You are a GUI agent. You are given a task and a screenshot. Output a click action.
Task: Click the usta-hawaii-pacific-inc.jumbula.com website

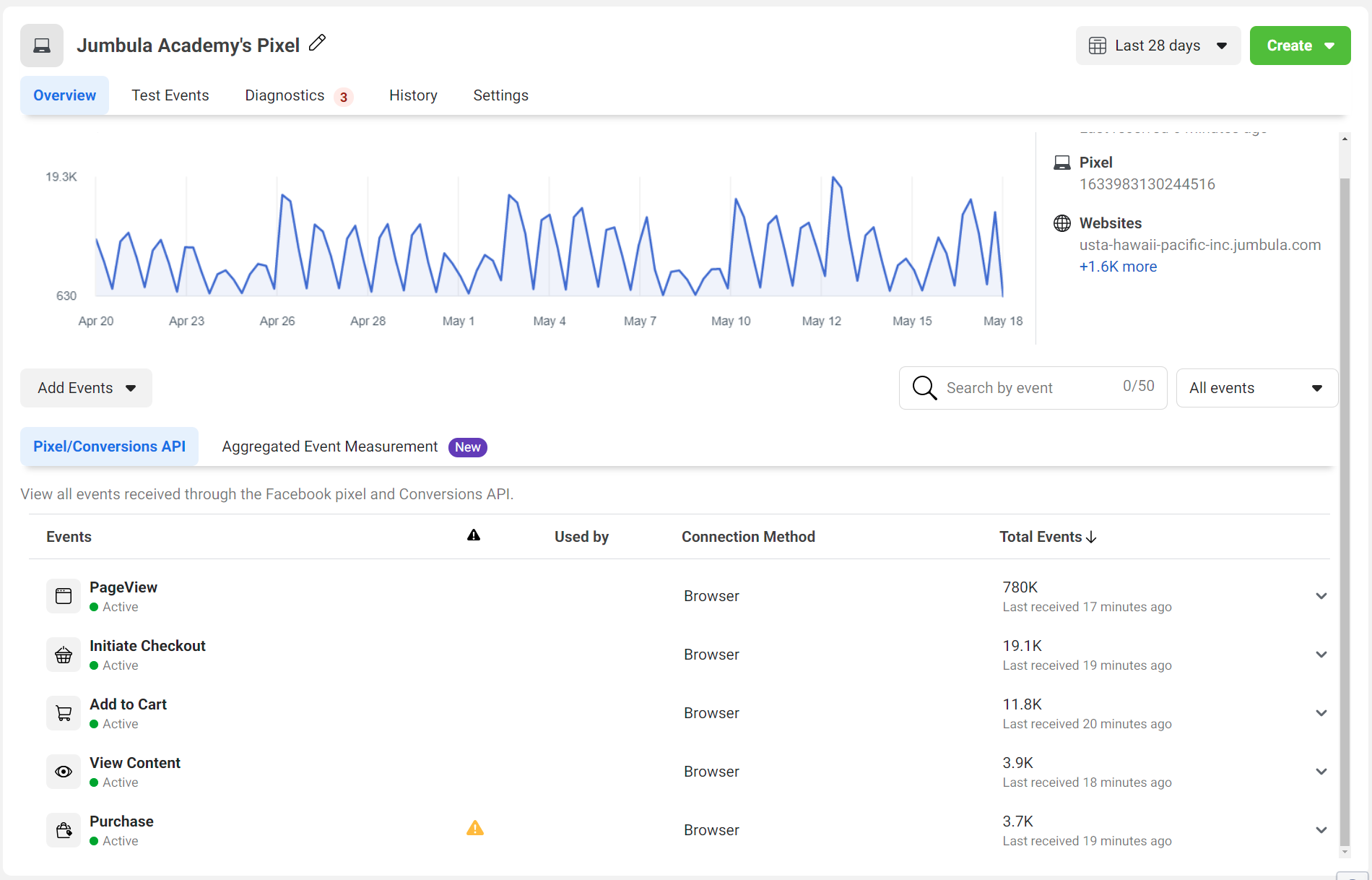click(1200, 245)
